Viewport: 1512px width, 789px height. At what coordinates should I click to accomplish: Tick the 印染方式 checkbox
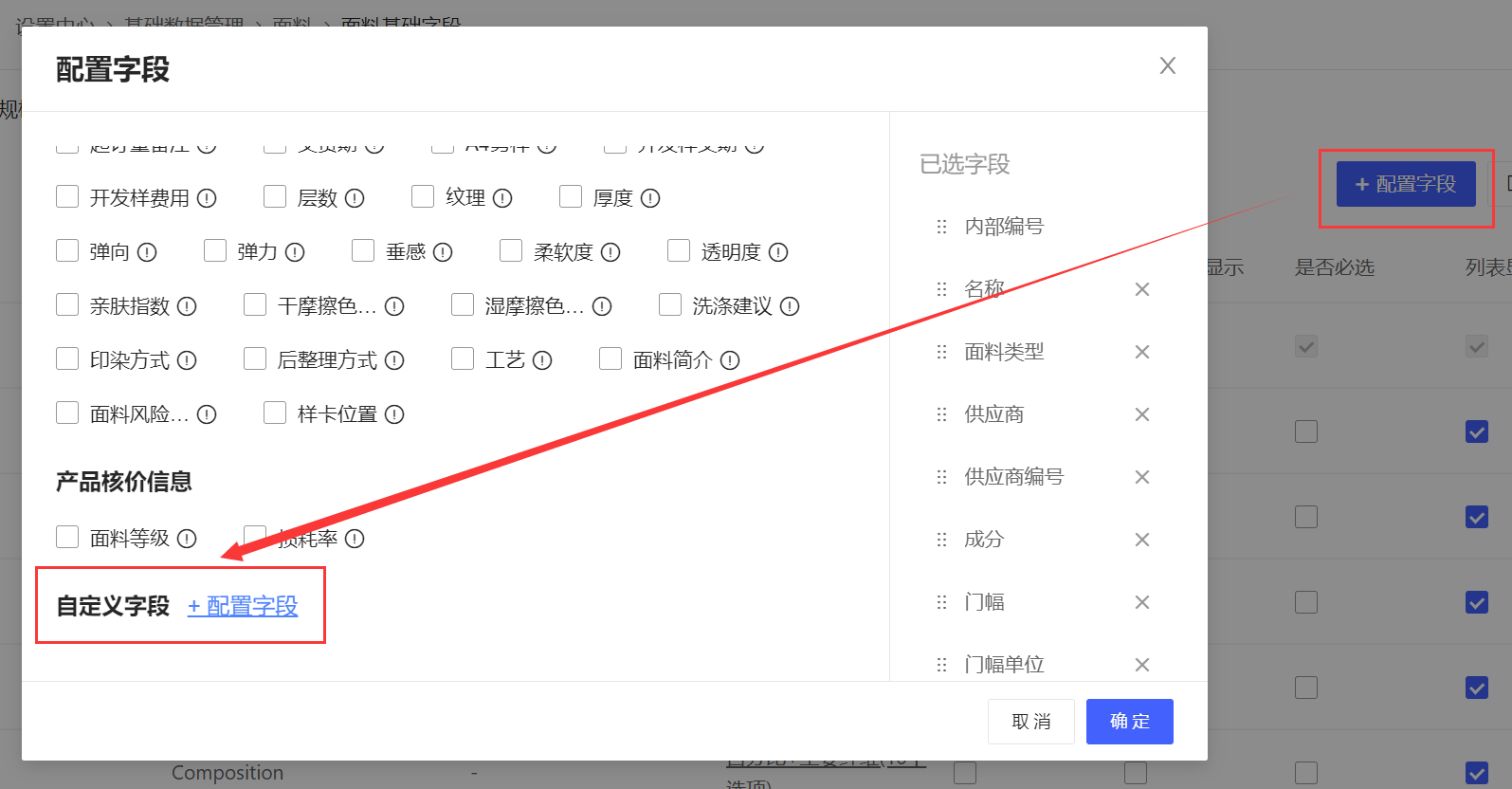point(67,358)
